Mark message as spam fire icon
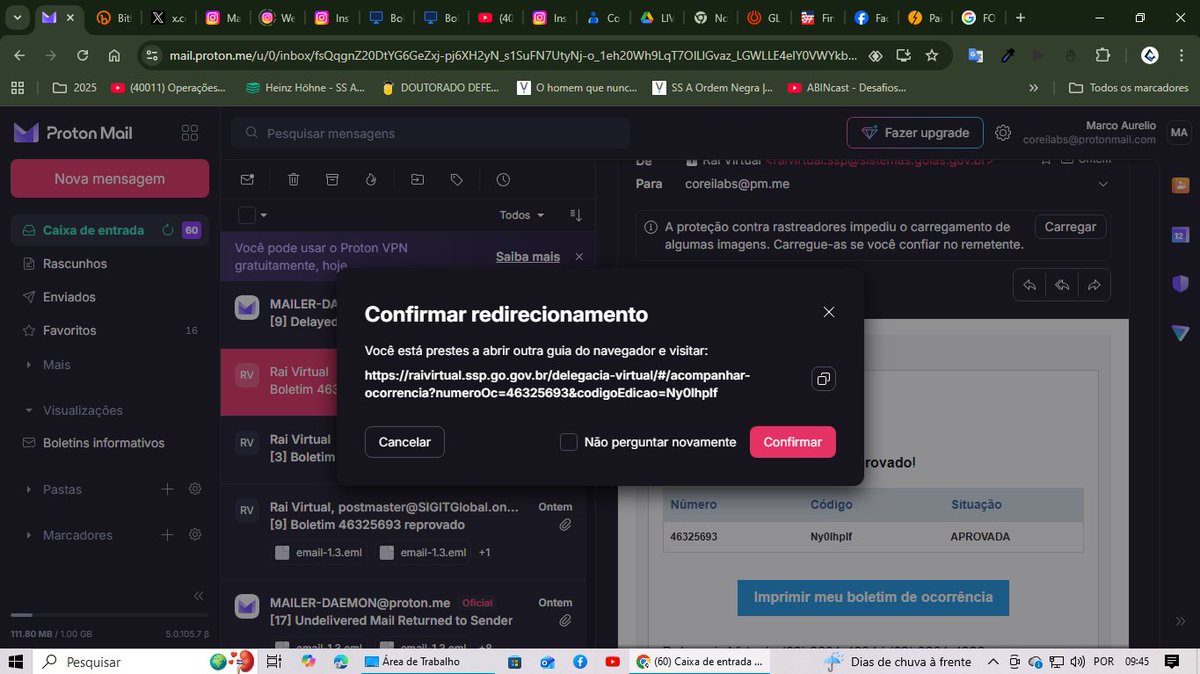This screenshot has height=674, width=1200. point(371,180)
